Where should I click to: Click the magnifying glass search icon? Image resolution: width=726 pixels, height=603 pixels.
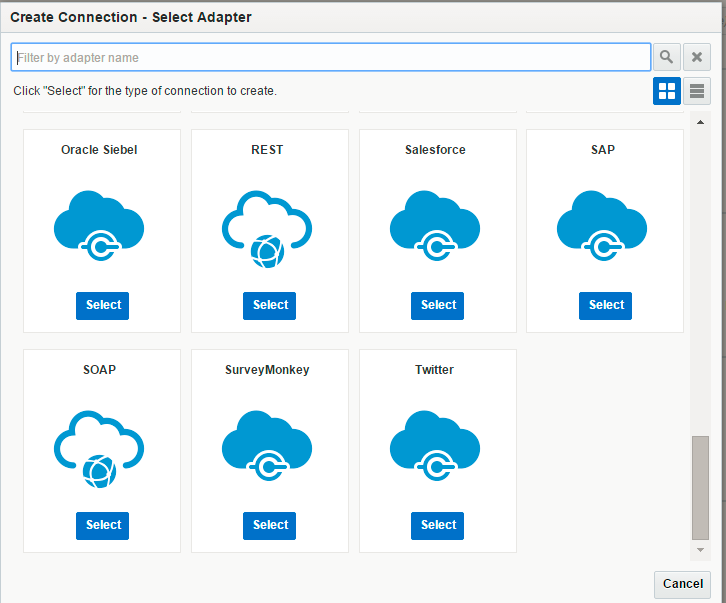(x=667, y=57)
